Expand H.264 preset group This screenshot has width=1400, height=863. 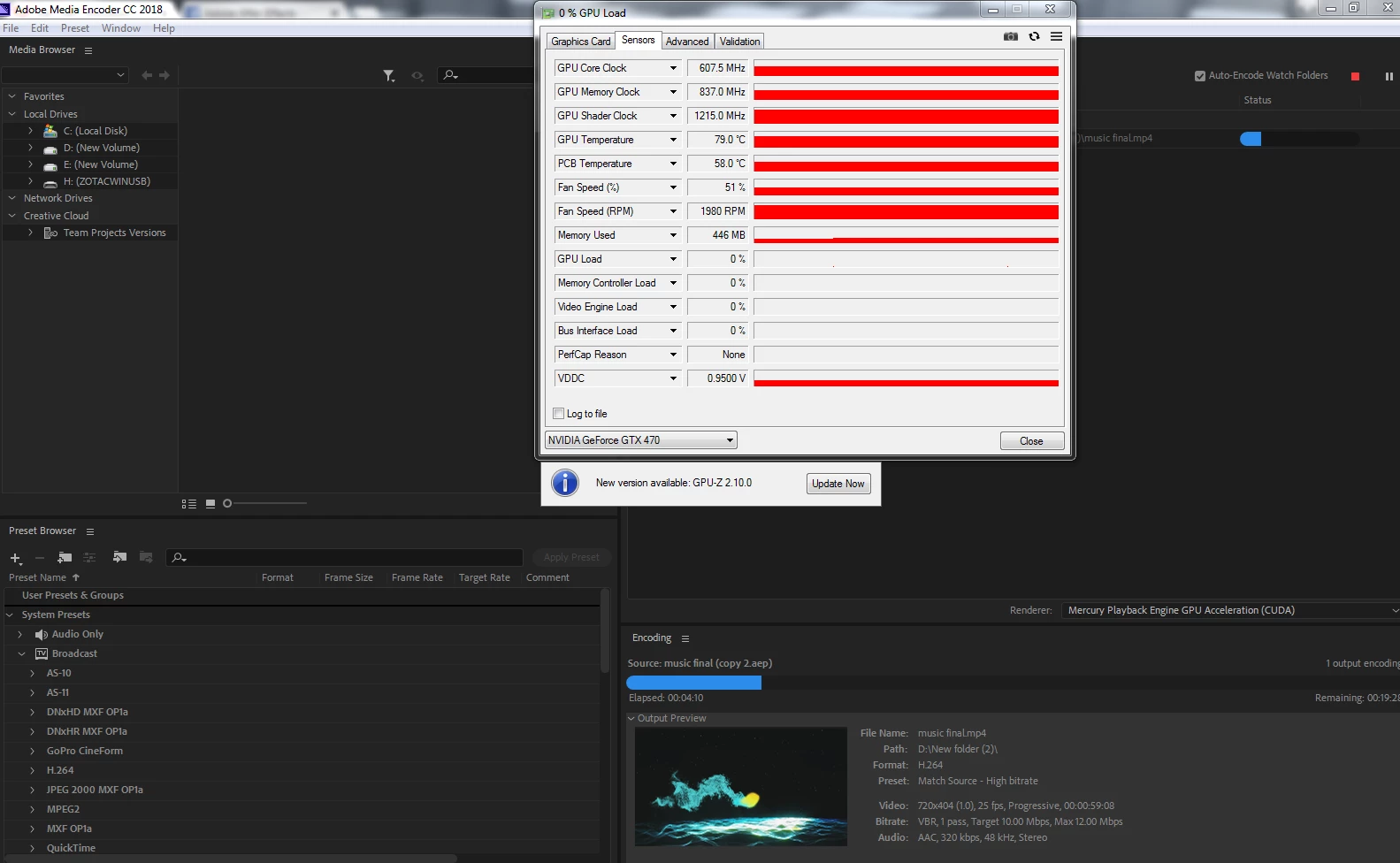(32, 771)
